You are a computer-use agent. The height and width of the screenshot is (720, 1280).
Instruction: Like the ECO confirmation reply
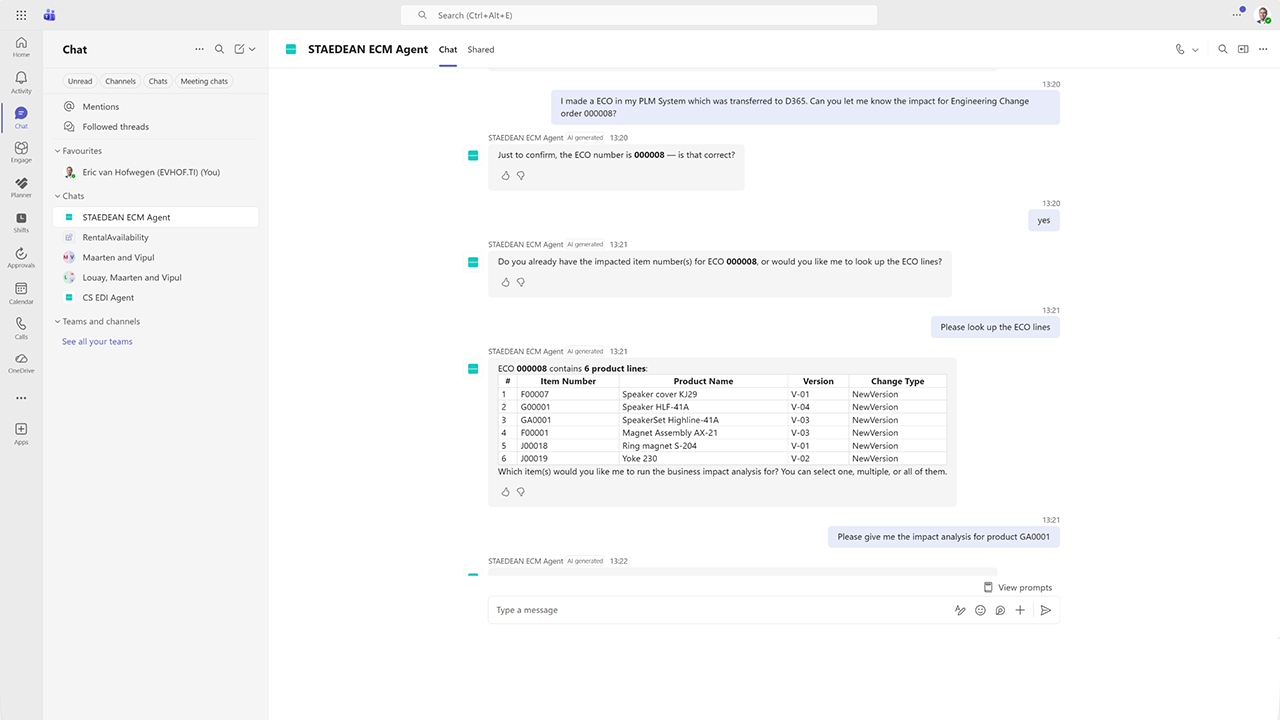coord(505,175)
